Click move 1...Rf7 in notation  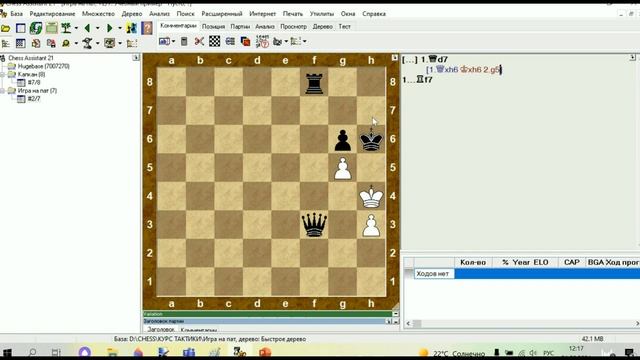(x=417, y=80)
